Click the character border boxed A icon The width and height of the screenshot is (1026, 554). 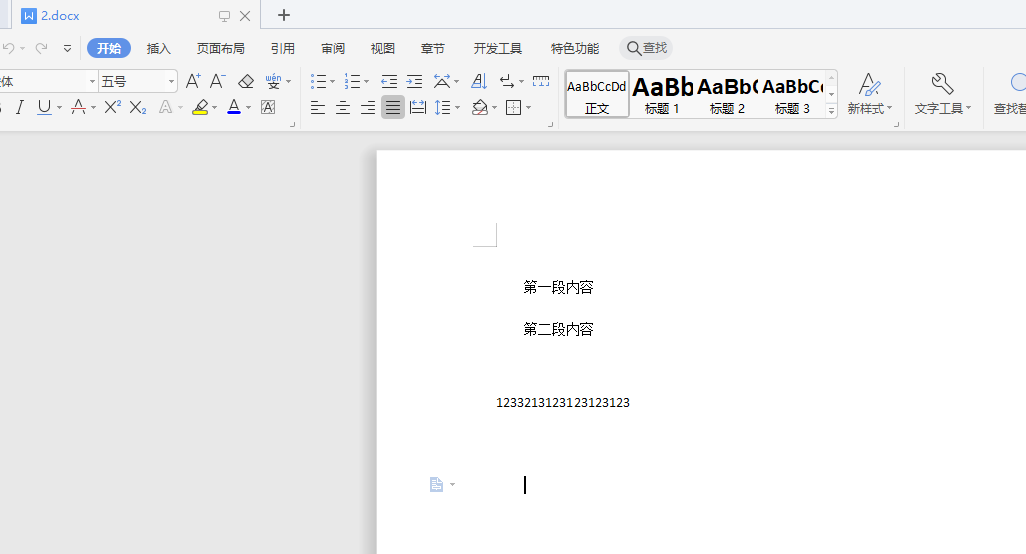268,107
